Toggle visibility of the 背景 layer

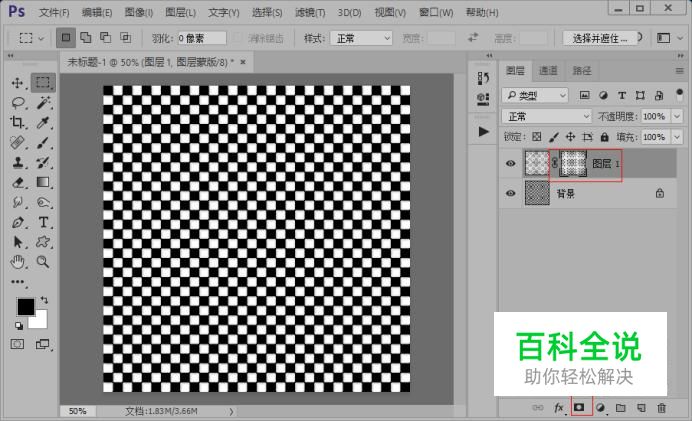click(x=511, y=194)
